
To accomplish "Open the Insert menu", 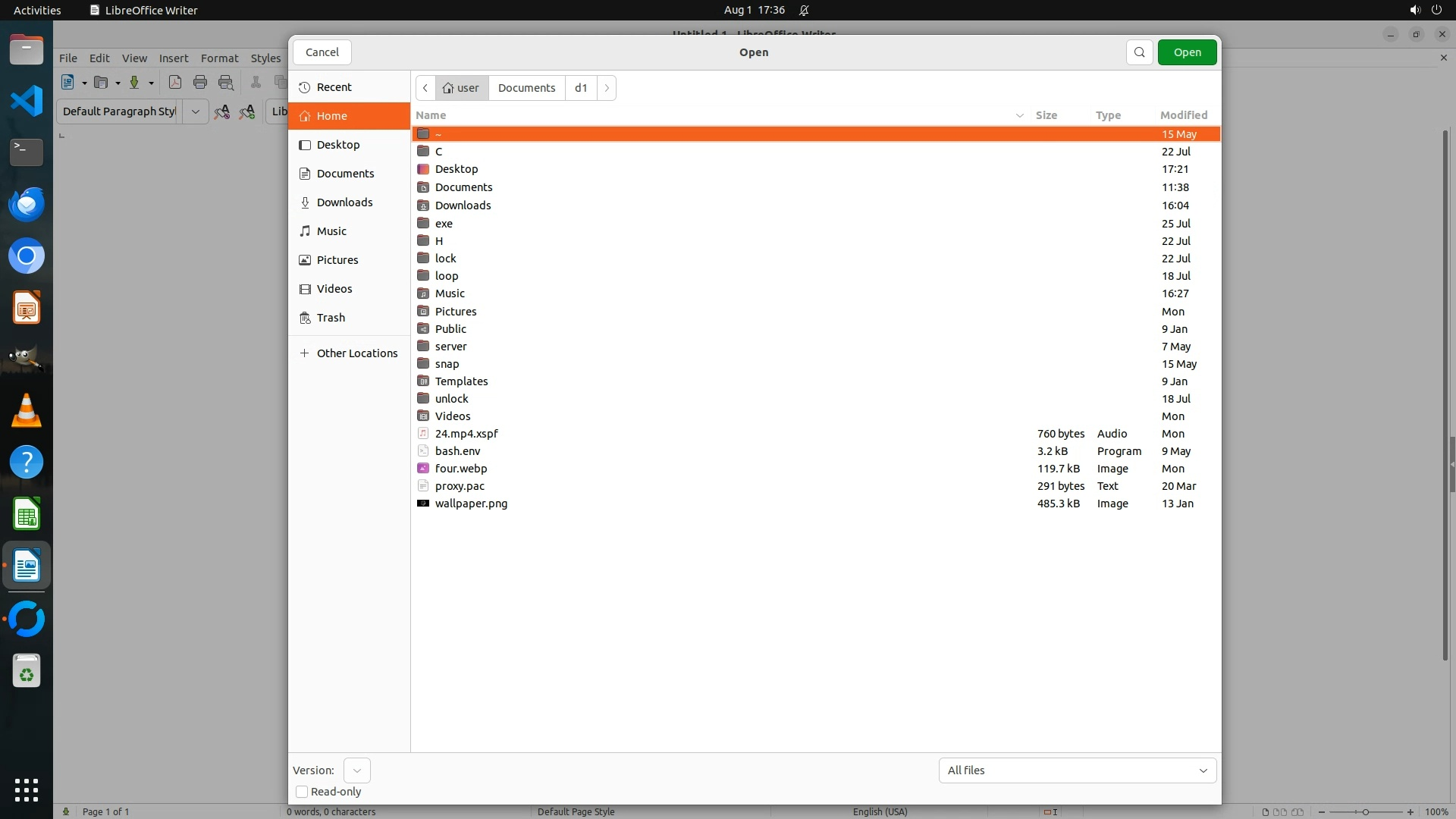I will [x=173, y=58].
